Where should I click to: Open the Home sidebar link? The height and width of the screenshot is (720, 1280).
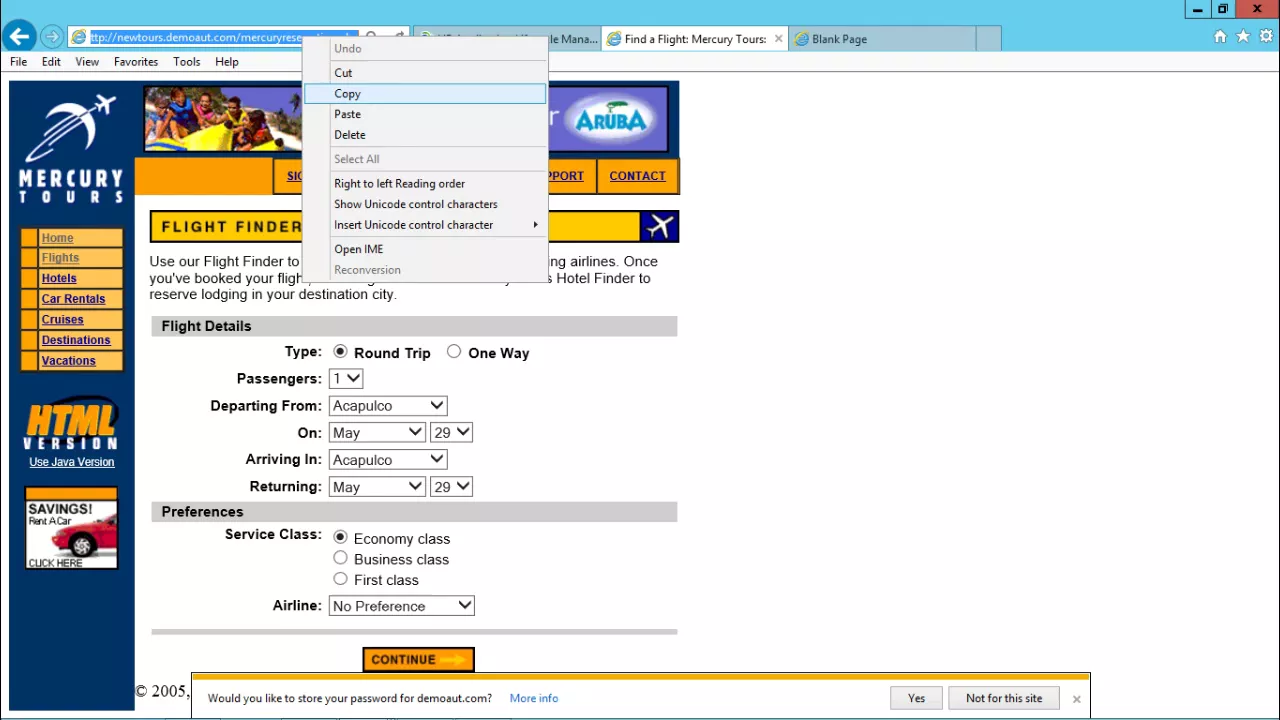tap(57, 238)
